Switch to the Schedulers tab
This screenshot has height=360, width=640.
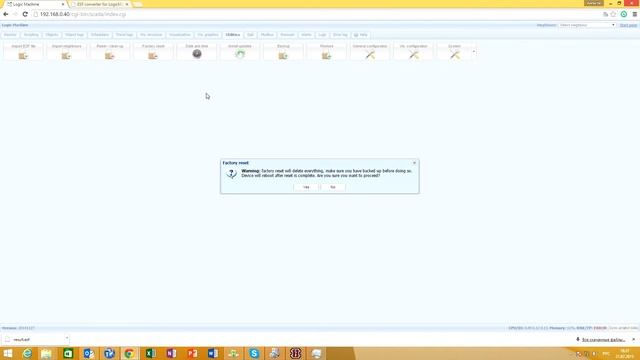100,35
